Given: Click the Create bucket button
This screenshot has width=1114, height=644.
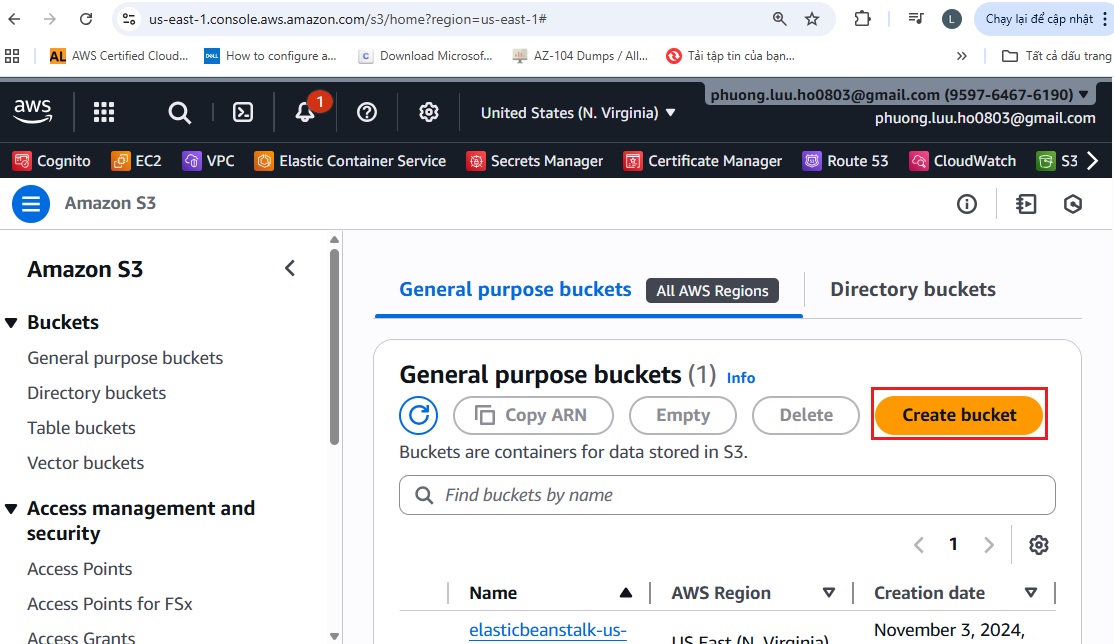Looking at the screenshot, I should click(x=959, y=415).
